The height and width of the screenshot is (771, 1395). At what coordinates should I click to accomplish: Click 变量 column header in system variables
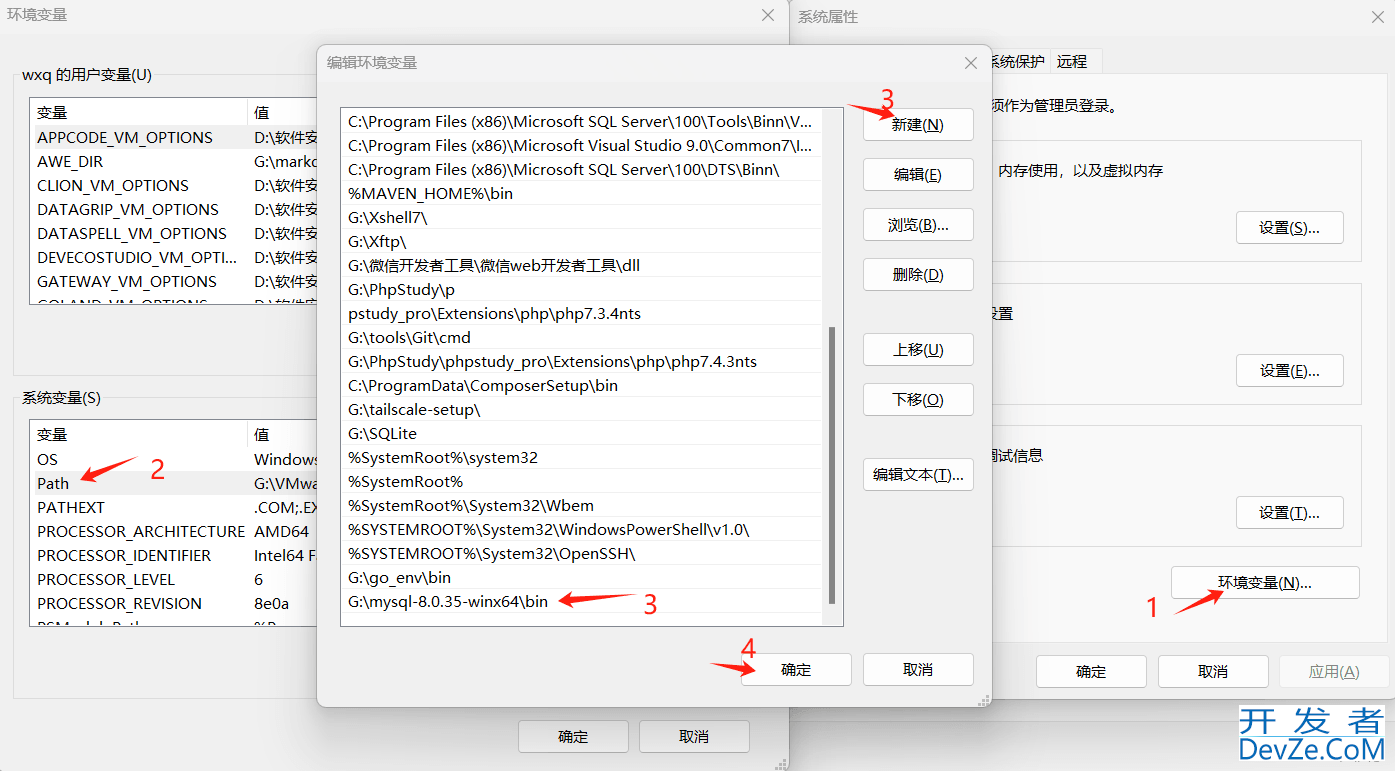(x=139, y=434)
